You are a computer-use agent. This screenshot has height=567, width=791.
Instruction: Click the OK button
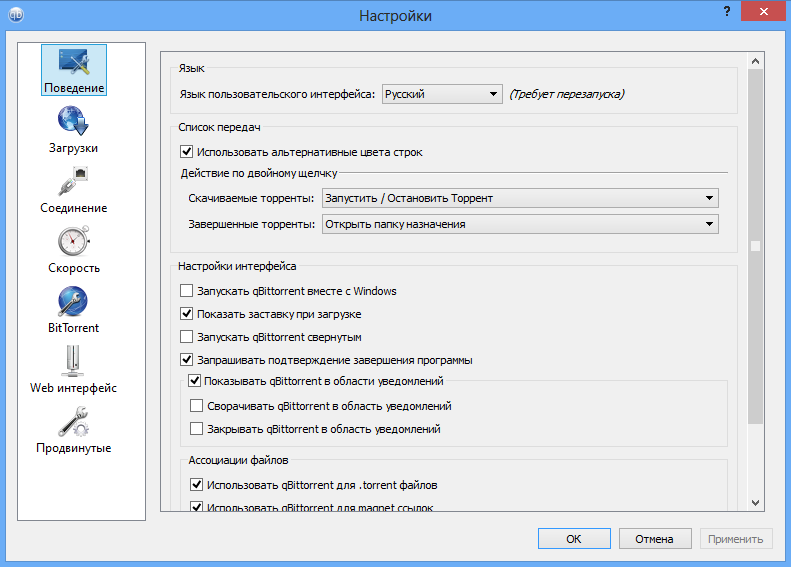click(574, 539)
